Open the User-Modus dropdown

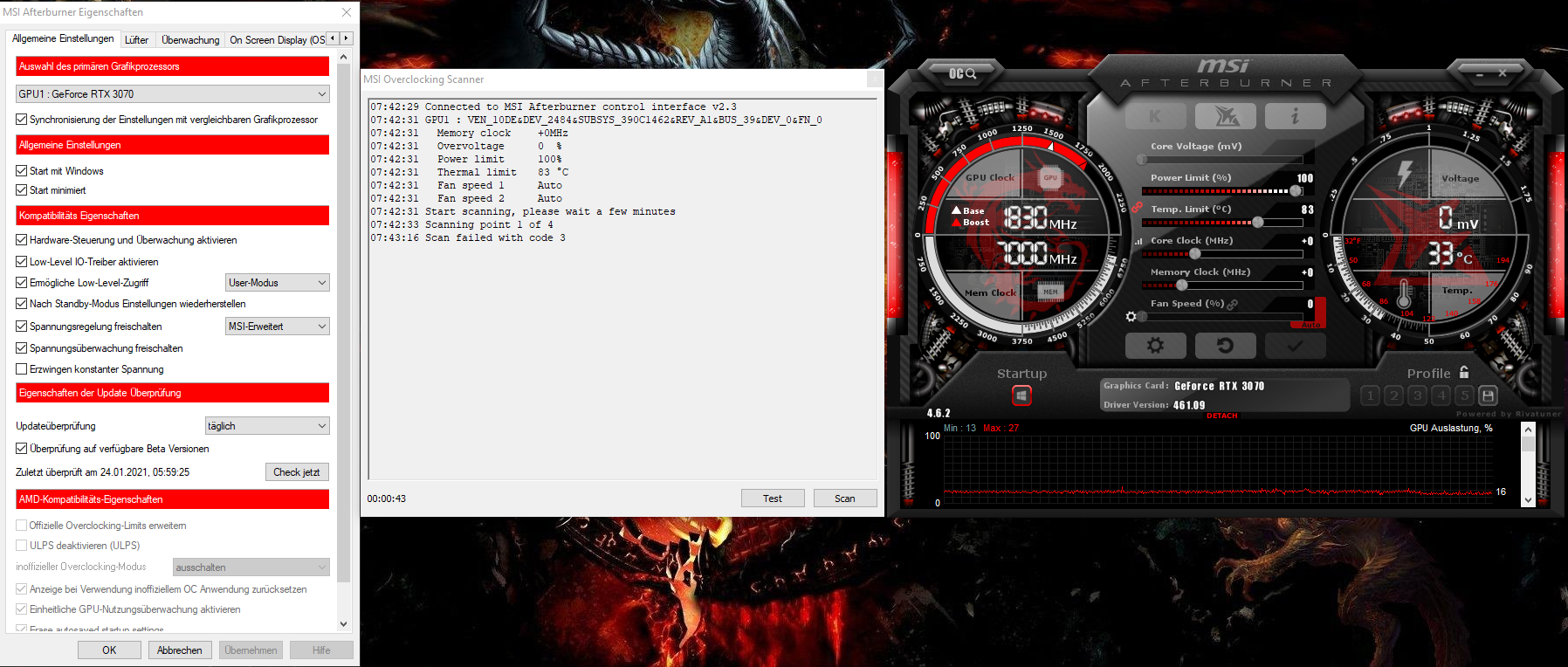coord(278,283)
